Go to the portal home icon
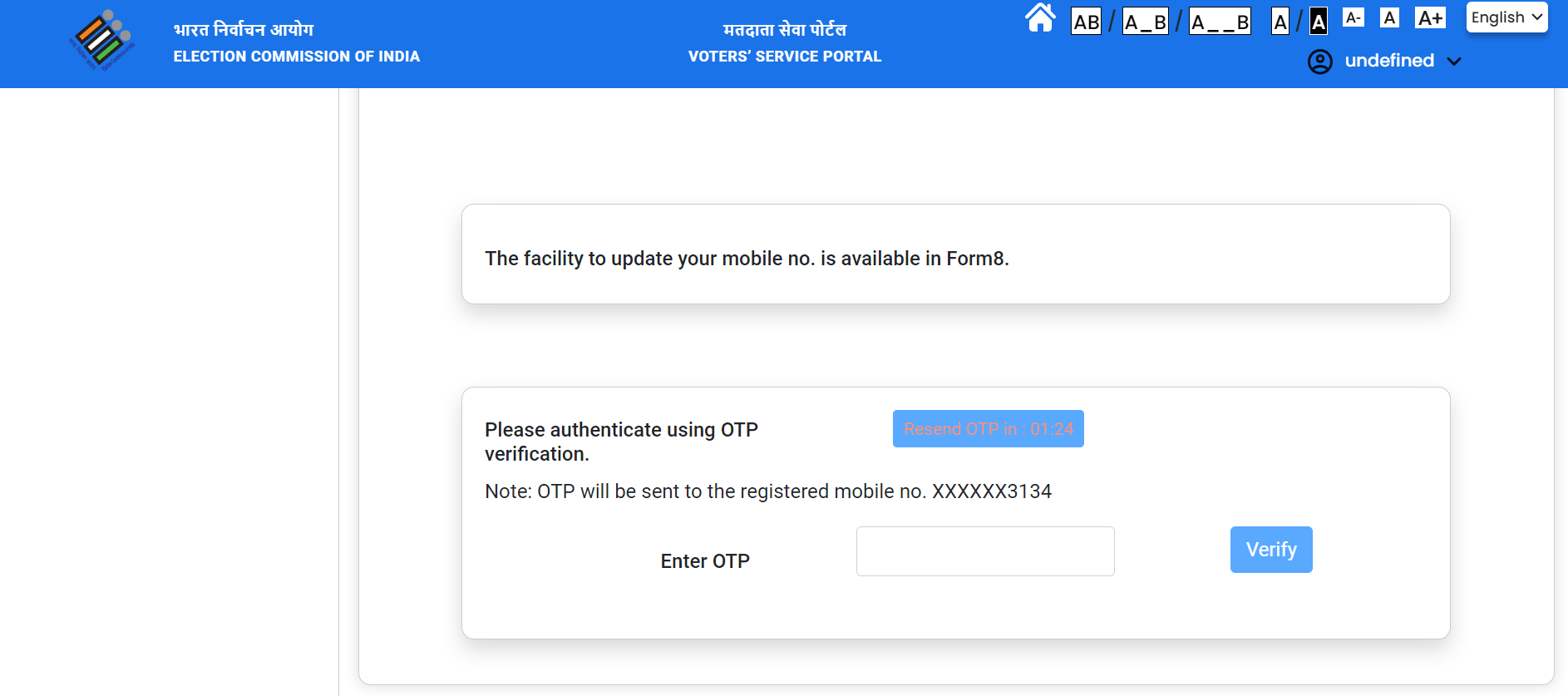The height and width of the screenshot is (696, 1568). point(1040,17)
